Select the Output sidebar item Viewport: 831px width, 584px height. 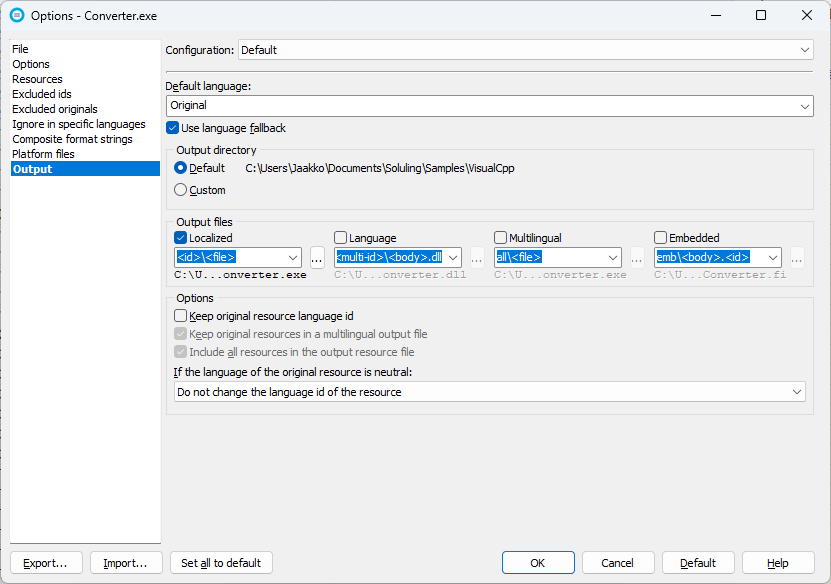85,169
